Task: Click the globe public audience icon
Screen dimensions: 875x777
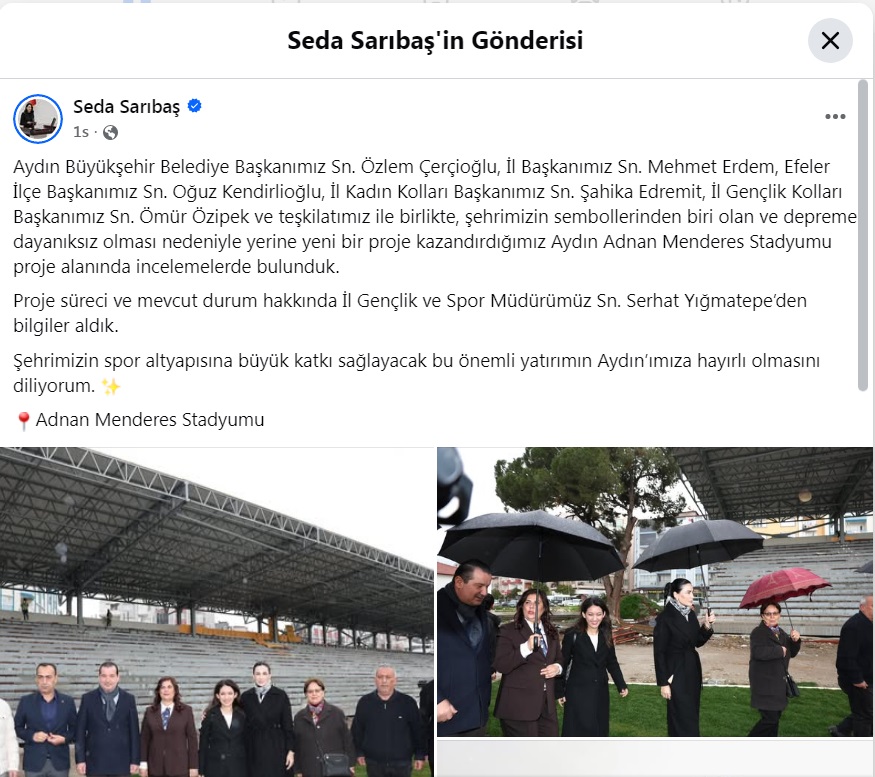Action: (110, 132)
